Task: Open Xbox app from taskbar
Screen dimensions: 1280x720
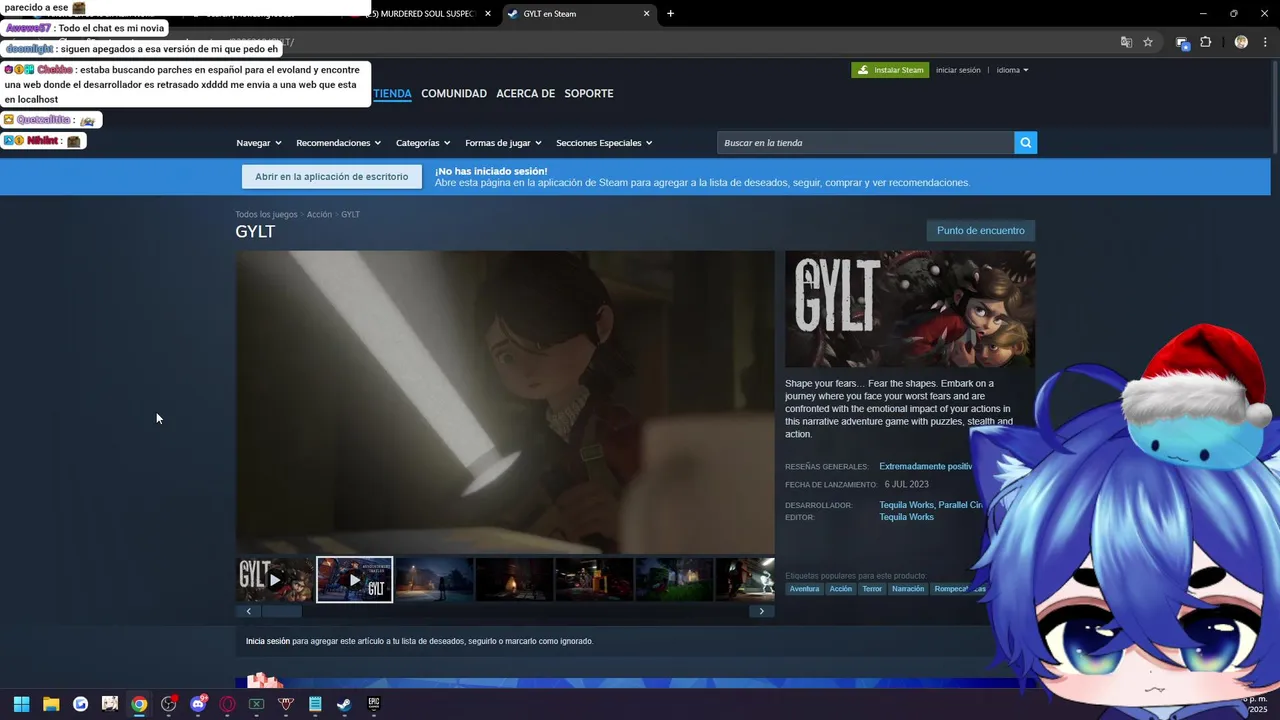Action: point(256,704)
